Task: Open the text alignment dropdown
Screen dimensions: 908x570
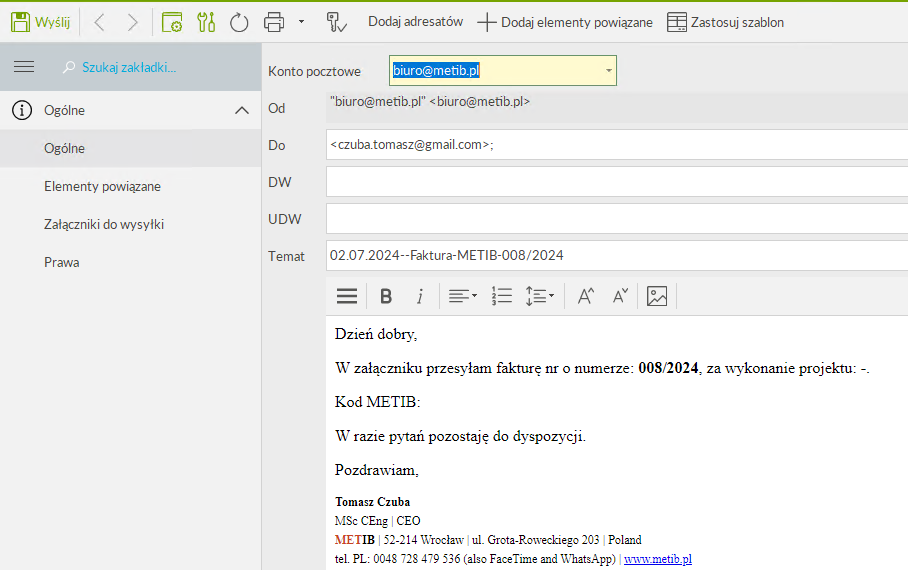Action: [x=463, y=296]
